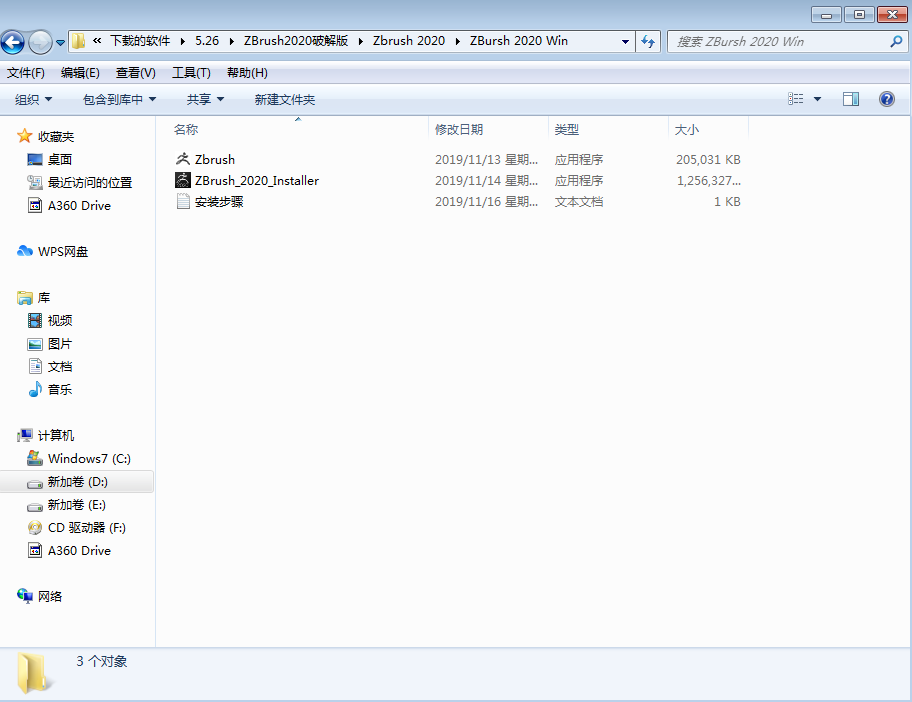Open the 查看(V) menu

[x=136, y=73]
